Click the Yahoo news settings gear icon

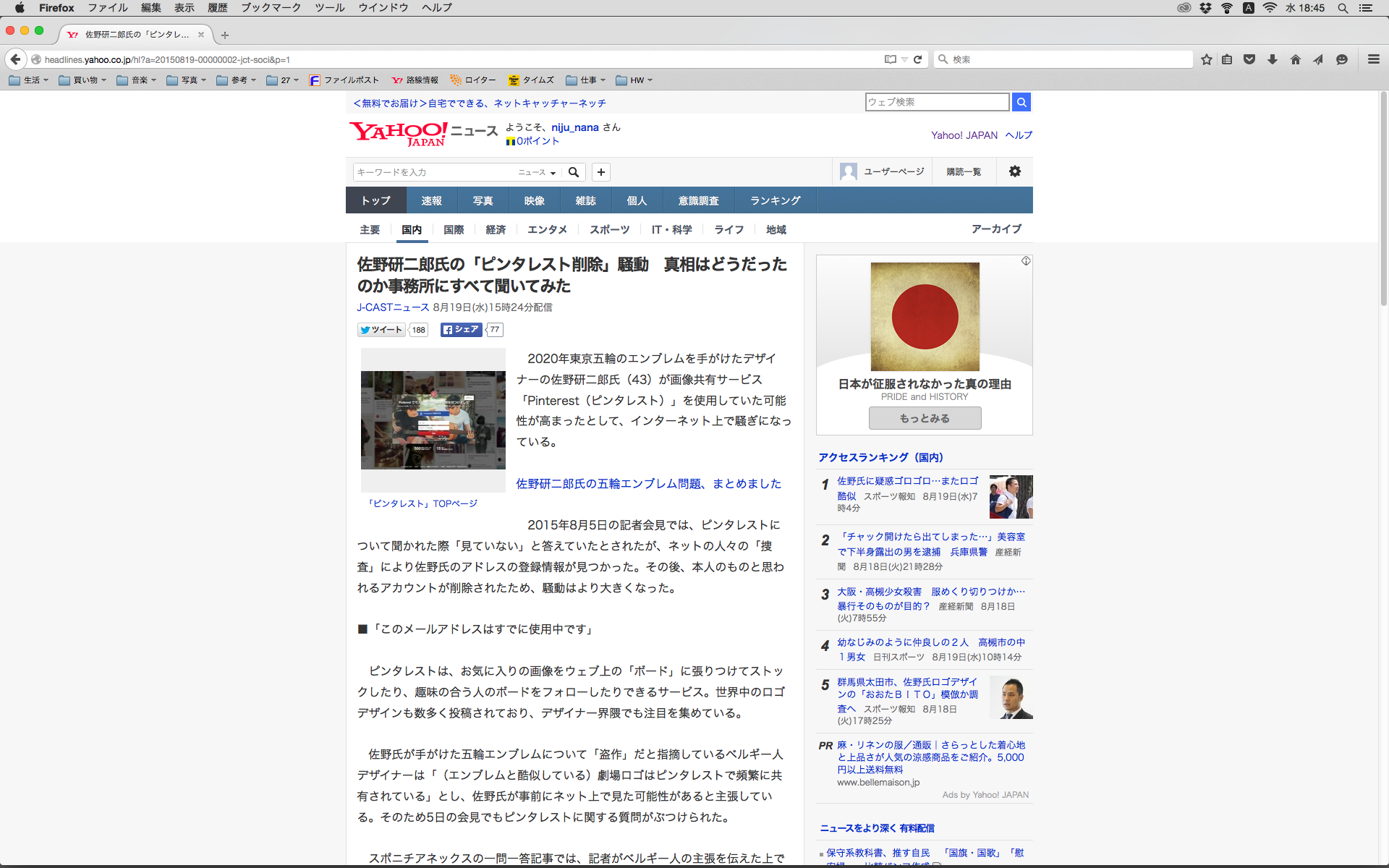1014,171
